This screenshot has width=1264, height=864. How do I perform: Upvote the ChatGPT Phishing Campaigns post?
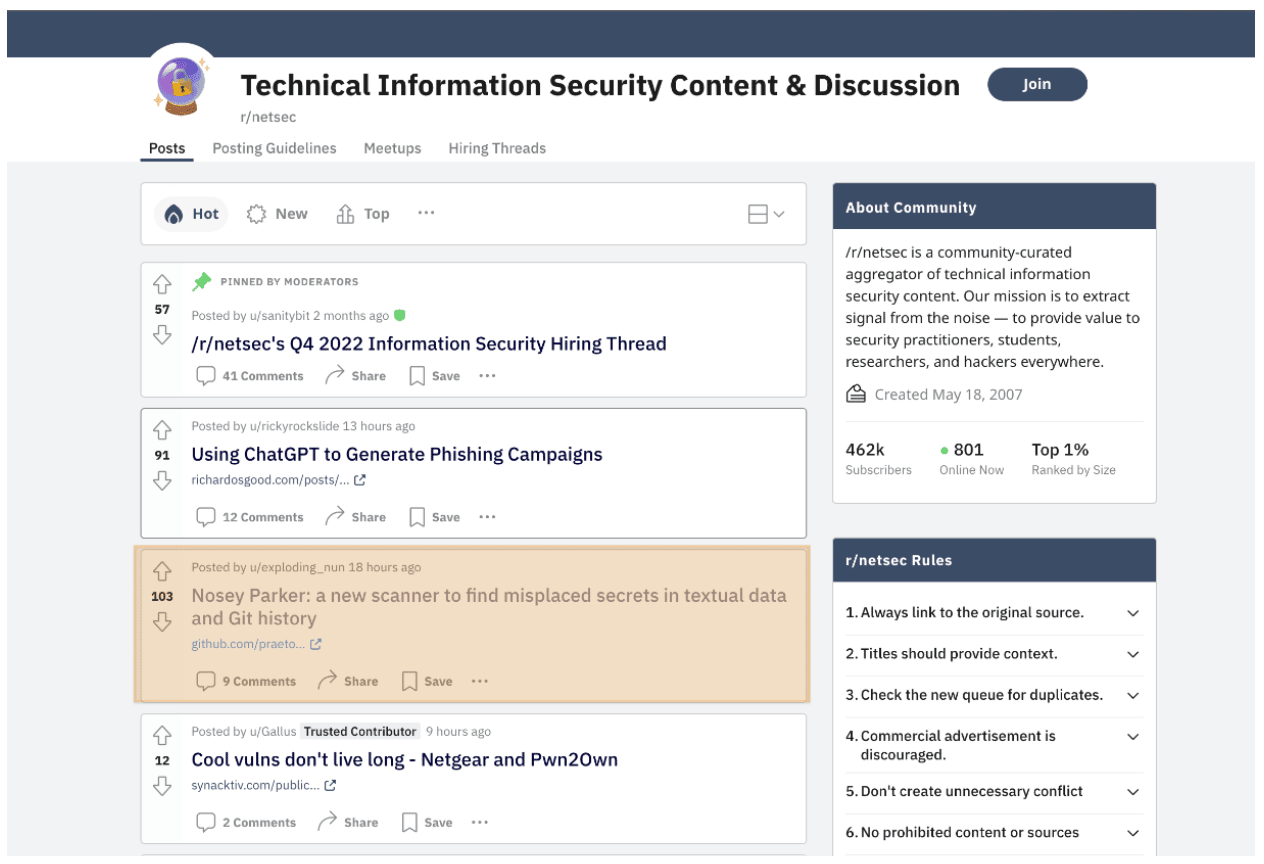tap(162, 430)
